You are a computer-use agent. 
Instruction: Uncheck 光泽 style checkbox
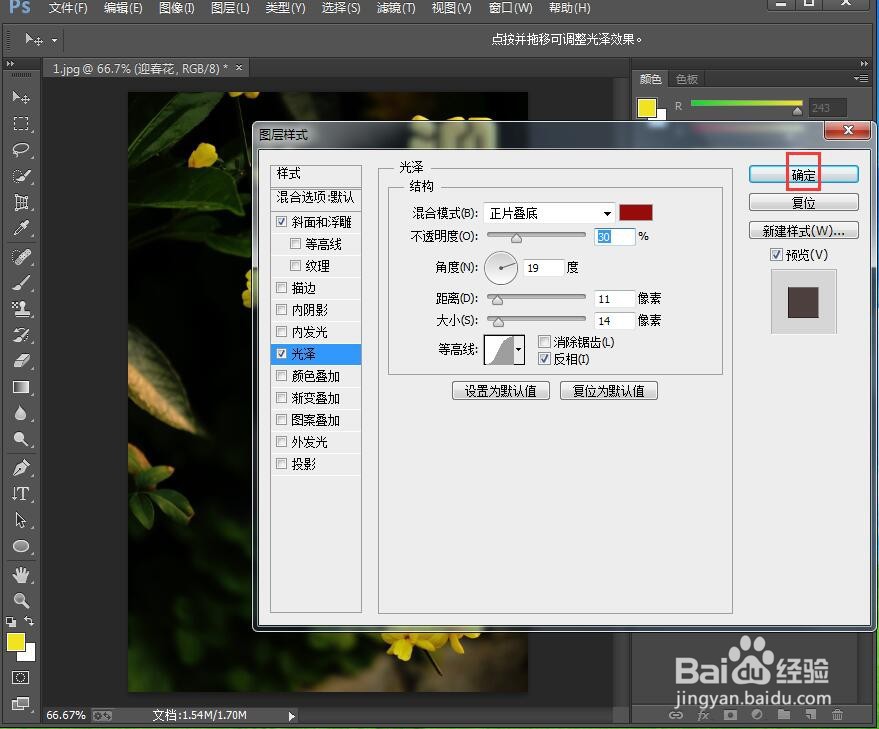pos(281,353)
